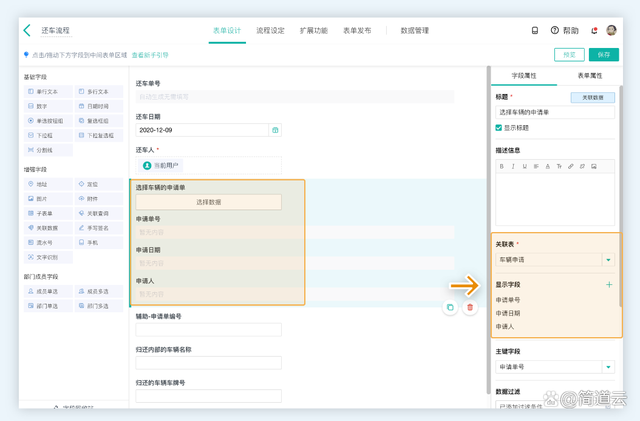Image resolution: width=640 pixels, height=421 pixels.
Task: Open the 数据过滤 selector
Action: (555, 405)
